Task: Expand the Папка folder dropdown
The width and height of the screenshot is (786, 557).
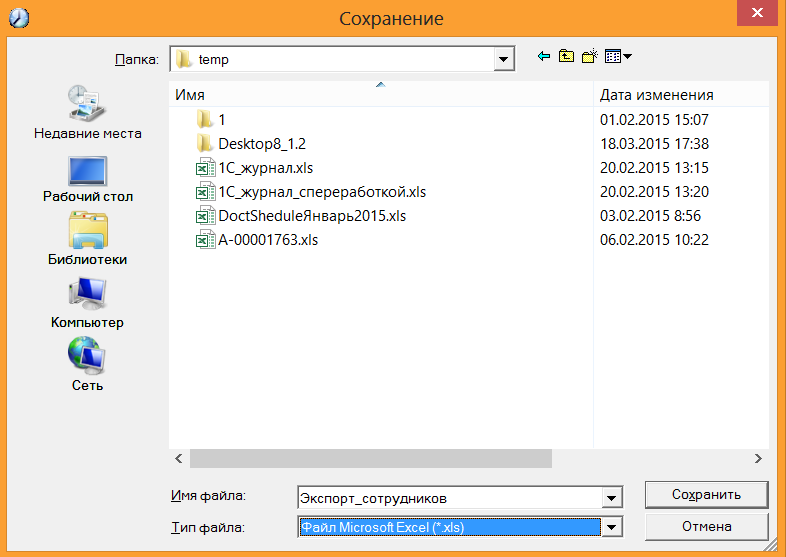Action: point(503,60)
